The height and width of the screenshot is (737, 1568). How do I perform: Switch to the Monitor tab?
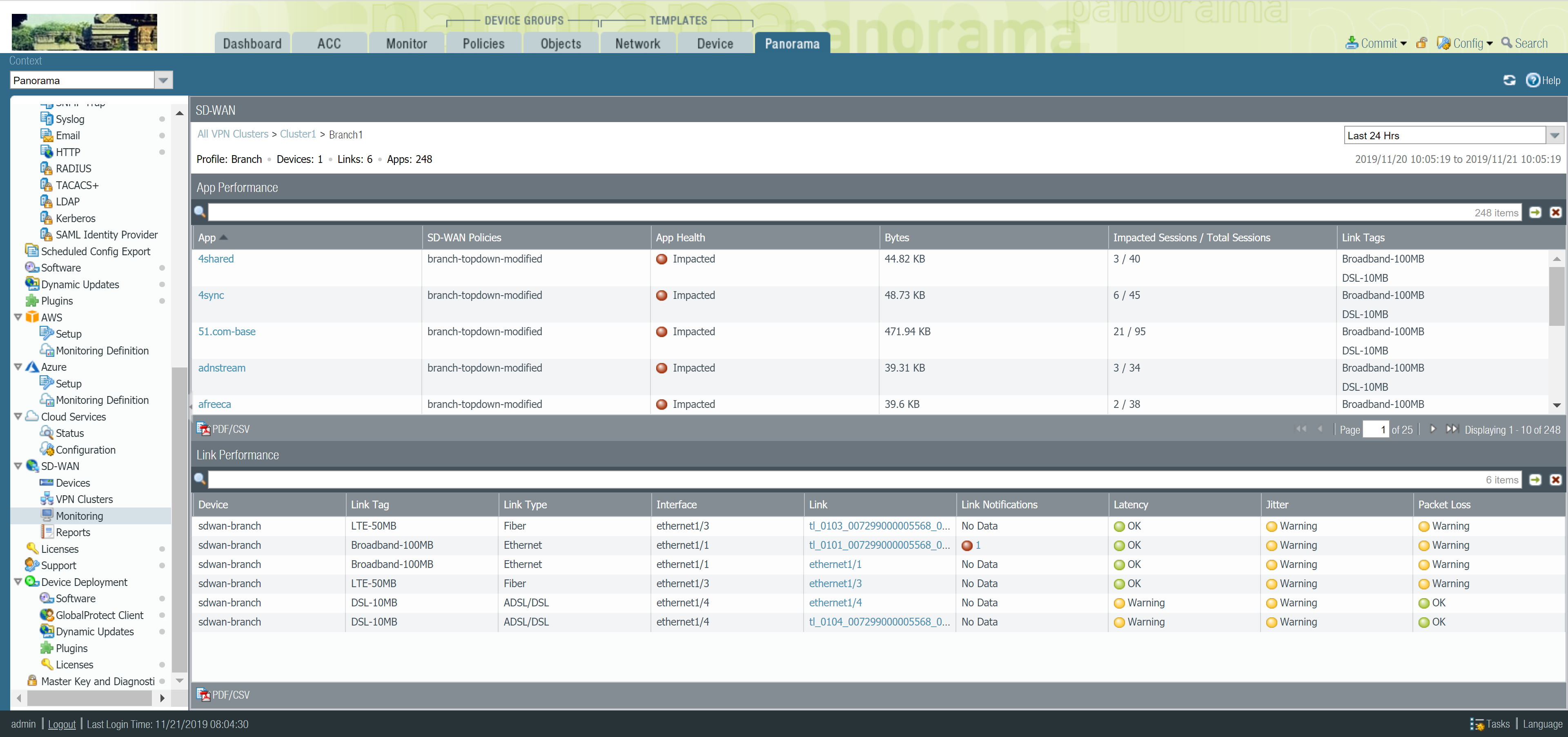coord(407,43)
